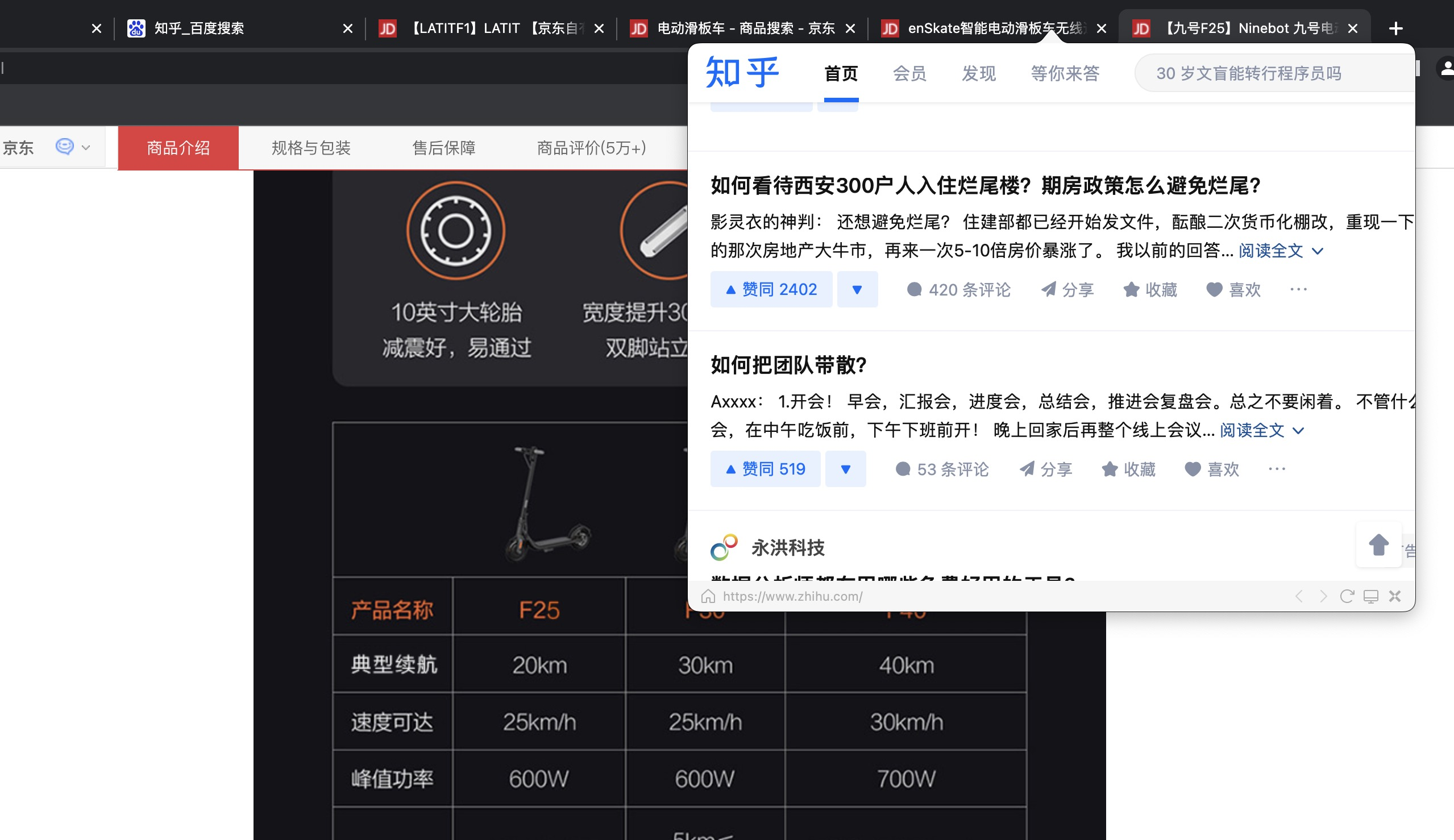Image resolution: width=1454 pixels, height=840 pixels.
Task: Click the back-to-top arrow in Zhihu
Action: (1378, 544)
